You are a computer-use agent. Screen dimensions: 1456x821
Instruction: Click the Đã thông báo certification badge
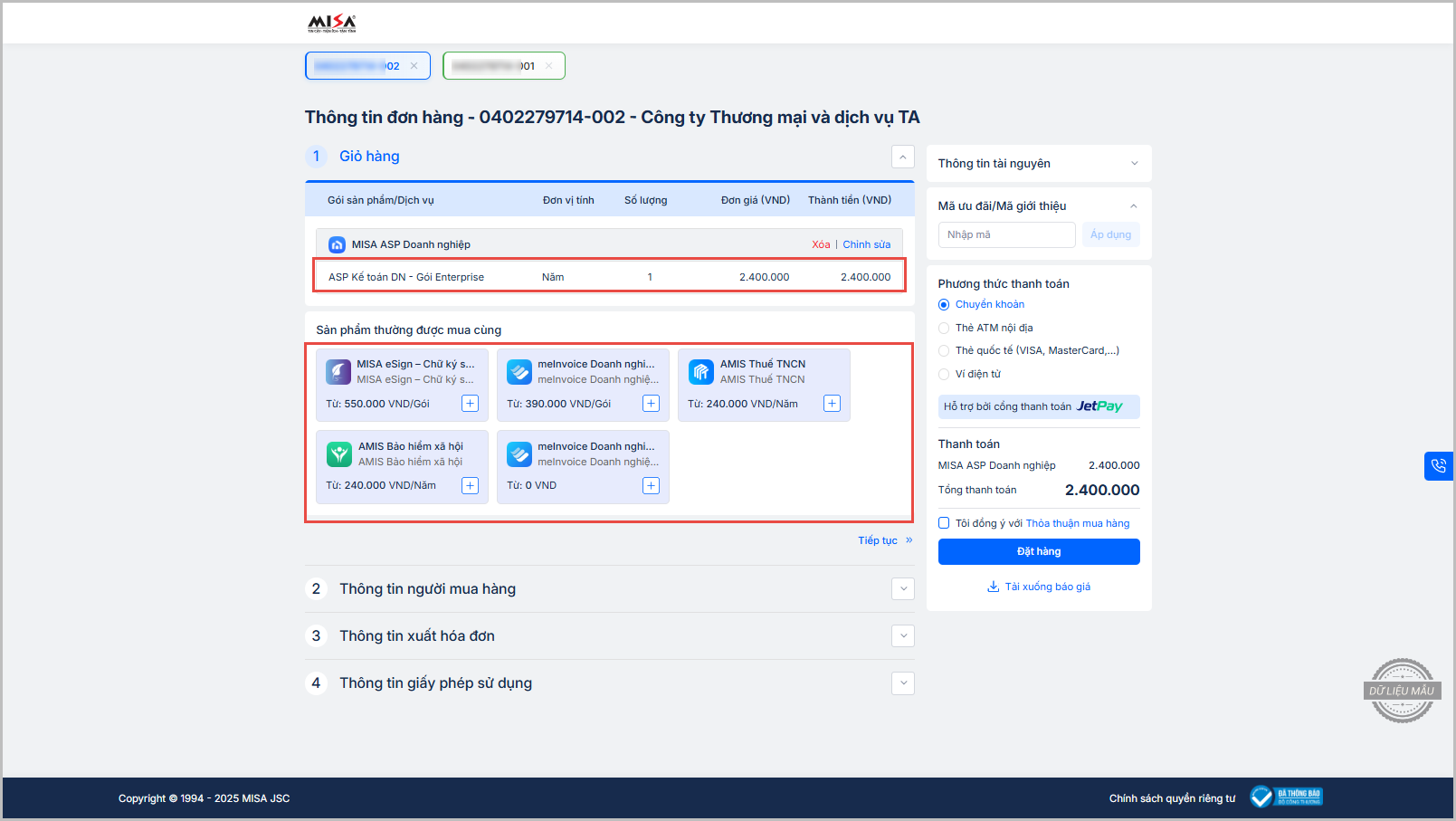pos(1286,797)
